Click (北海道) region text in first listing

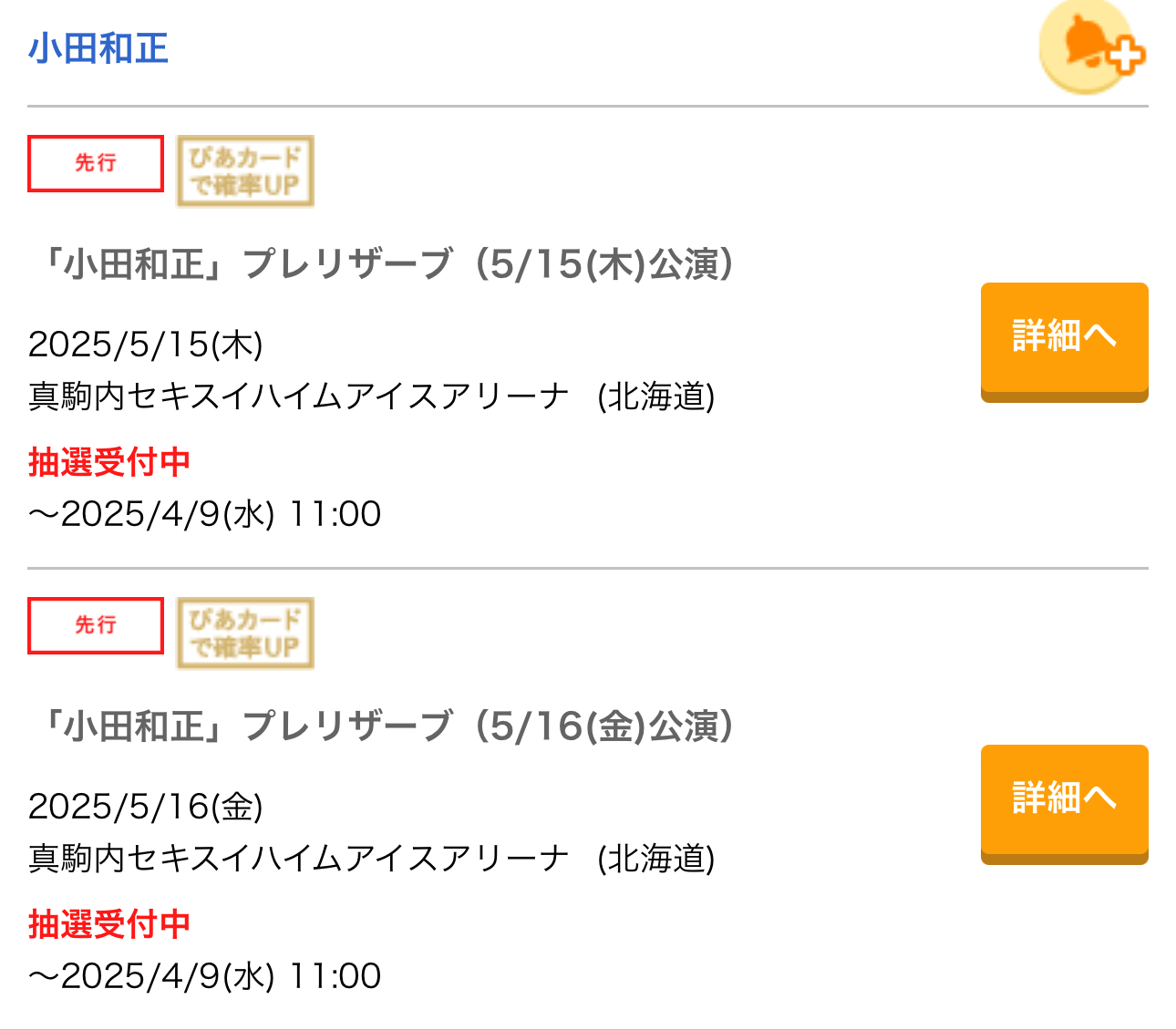coord(656,397)
